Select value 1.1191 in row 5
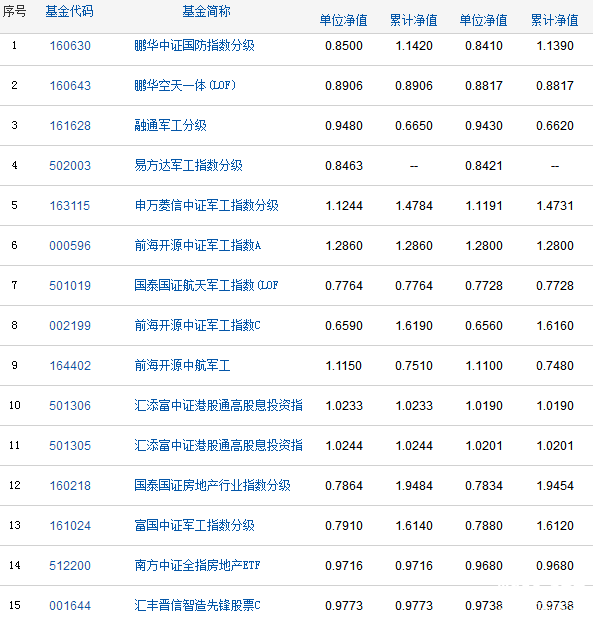 click(484, 206)
